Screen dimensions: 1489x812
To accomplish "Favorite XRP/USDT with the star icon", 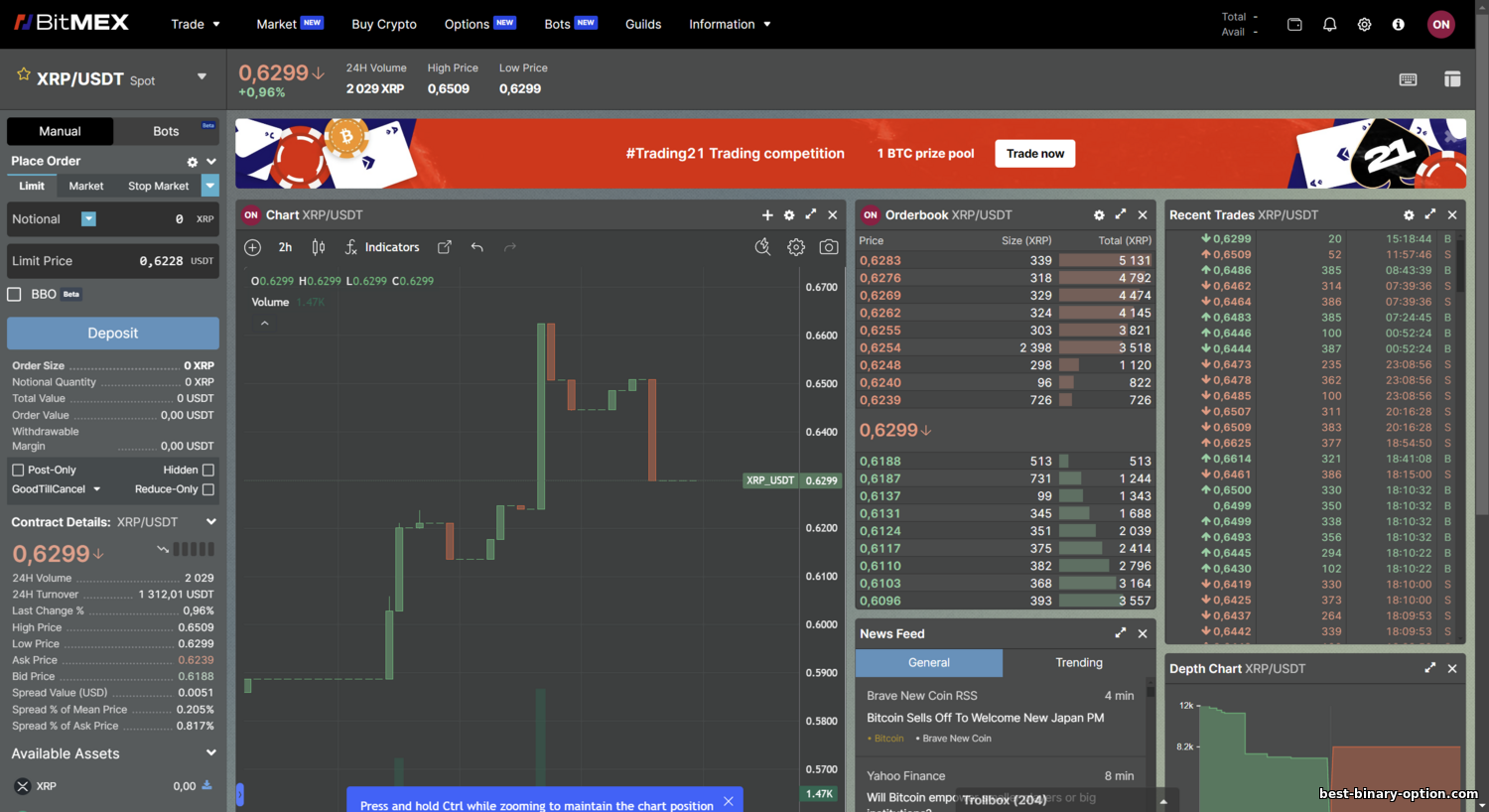I will [x=24, y=74].
